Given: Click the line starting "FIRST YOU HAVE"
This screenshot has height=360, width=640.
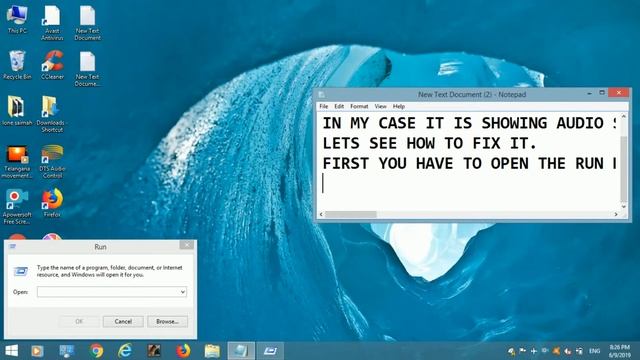Looking at the screenshot, I should [469, 163].
